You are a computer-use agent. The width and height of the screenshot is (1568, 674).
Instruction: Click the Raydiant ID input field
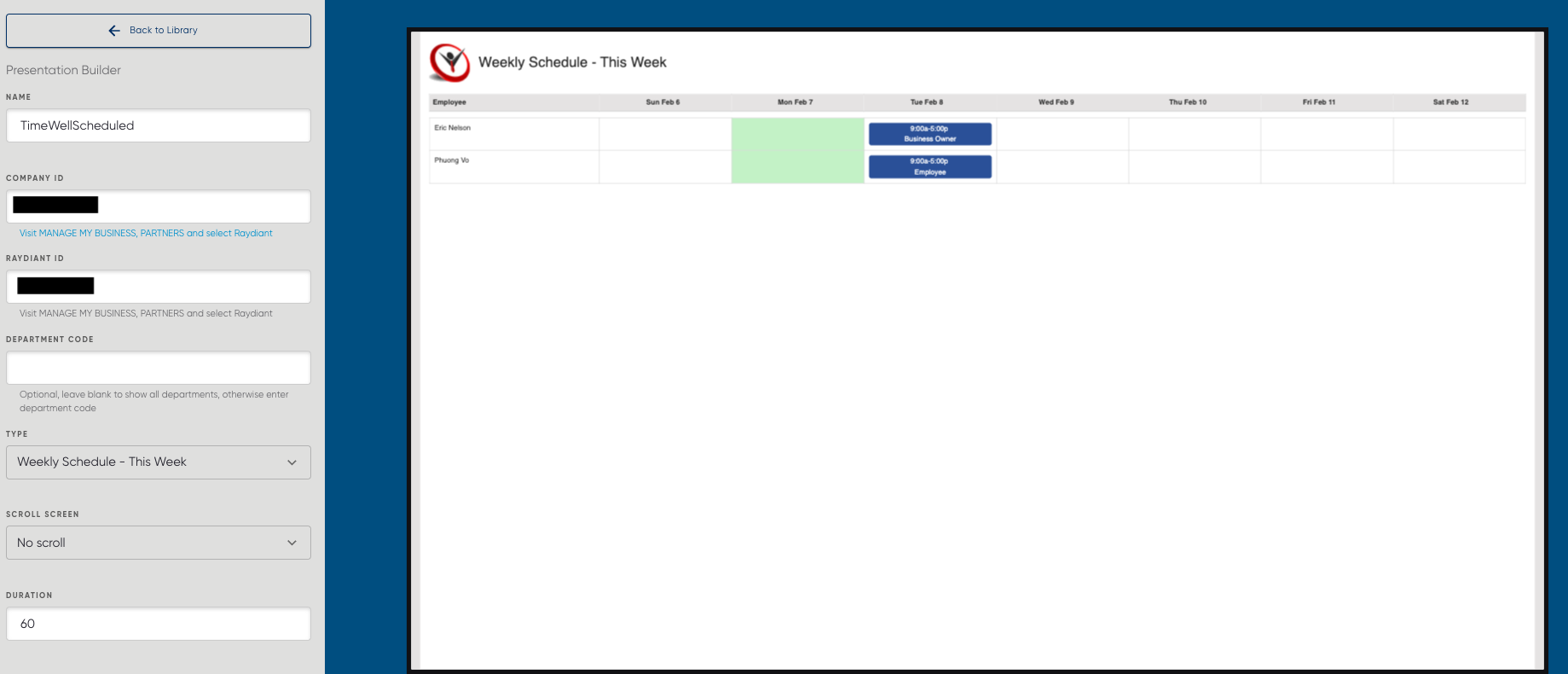pos(159,287)
